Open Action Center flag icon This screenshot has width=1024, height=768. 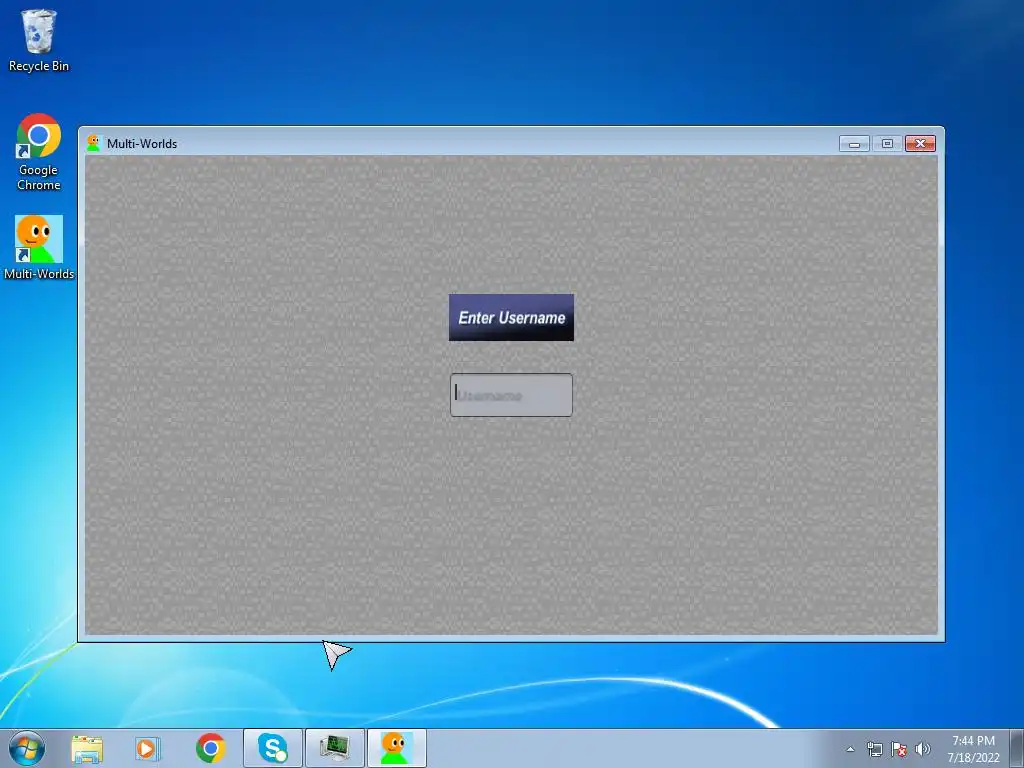(x=899, y=749)
